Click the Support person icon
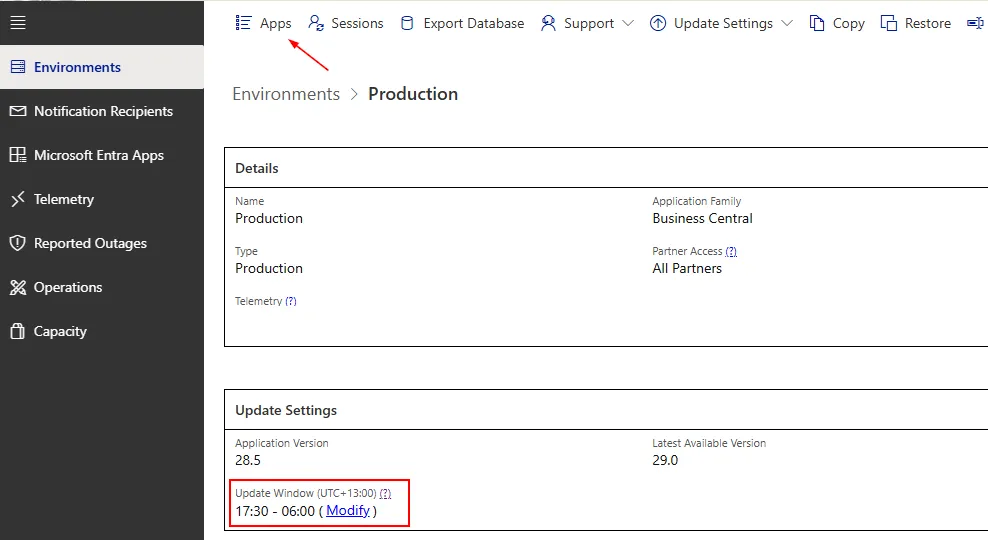This screenshot has height=540, width=988. coord(548,23)
